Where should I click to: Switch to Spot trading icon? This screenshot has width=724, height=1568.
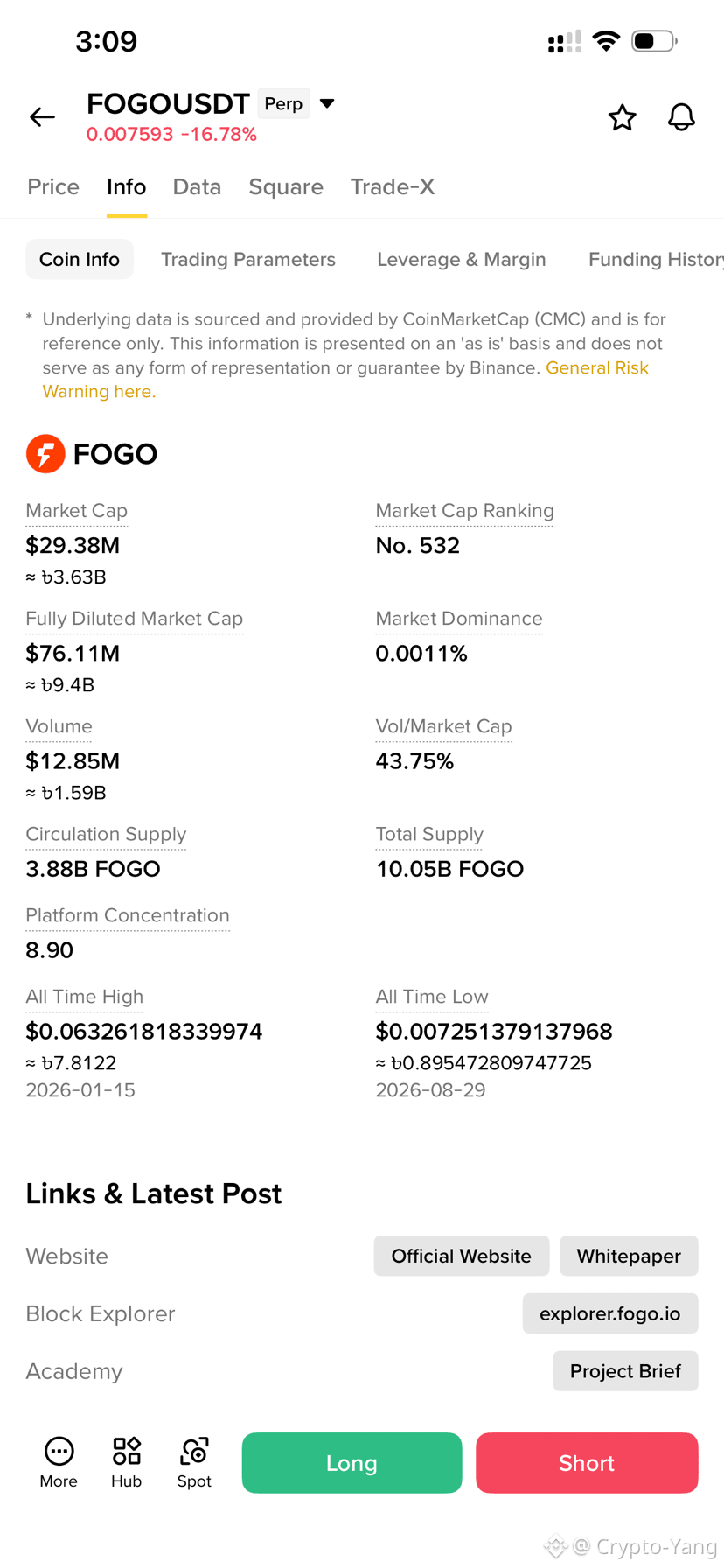click(194, 1462)
